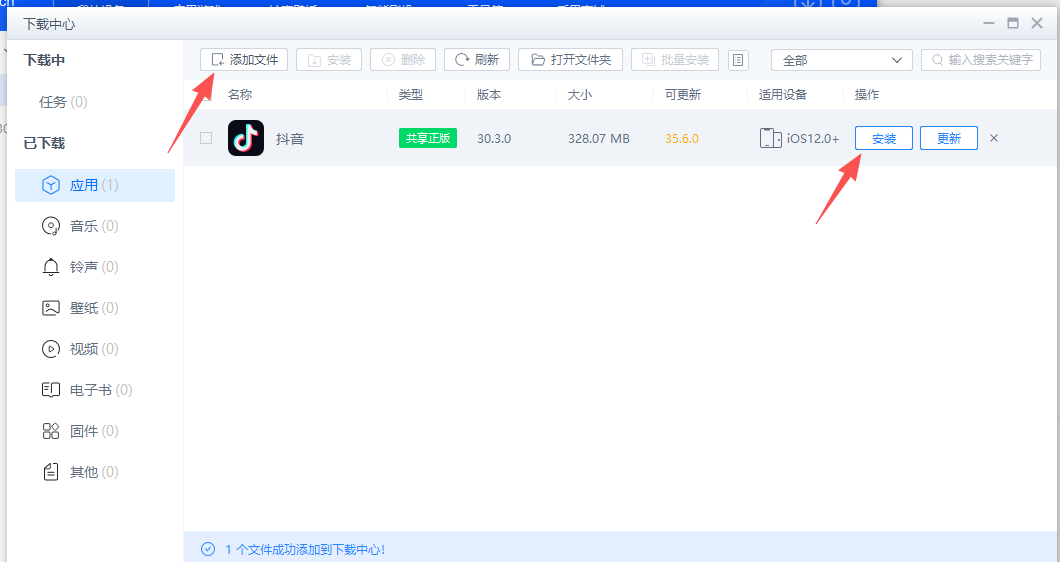Click the Douyin app icon thumbnail
The image size is (1060, 562).
(246, 138)
